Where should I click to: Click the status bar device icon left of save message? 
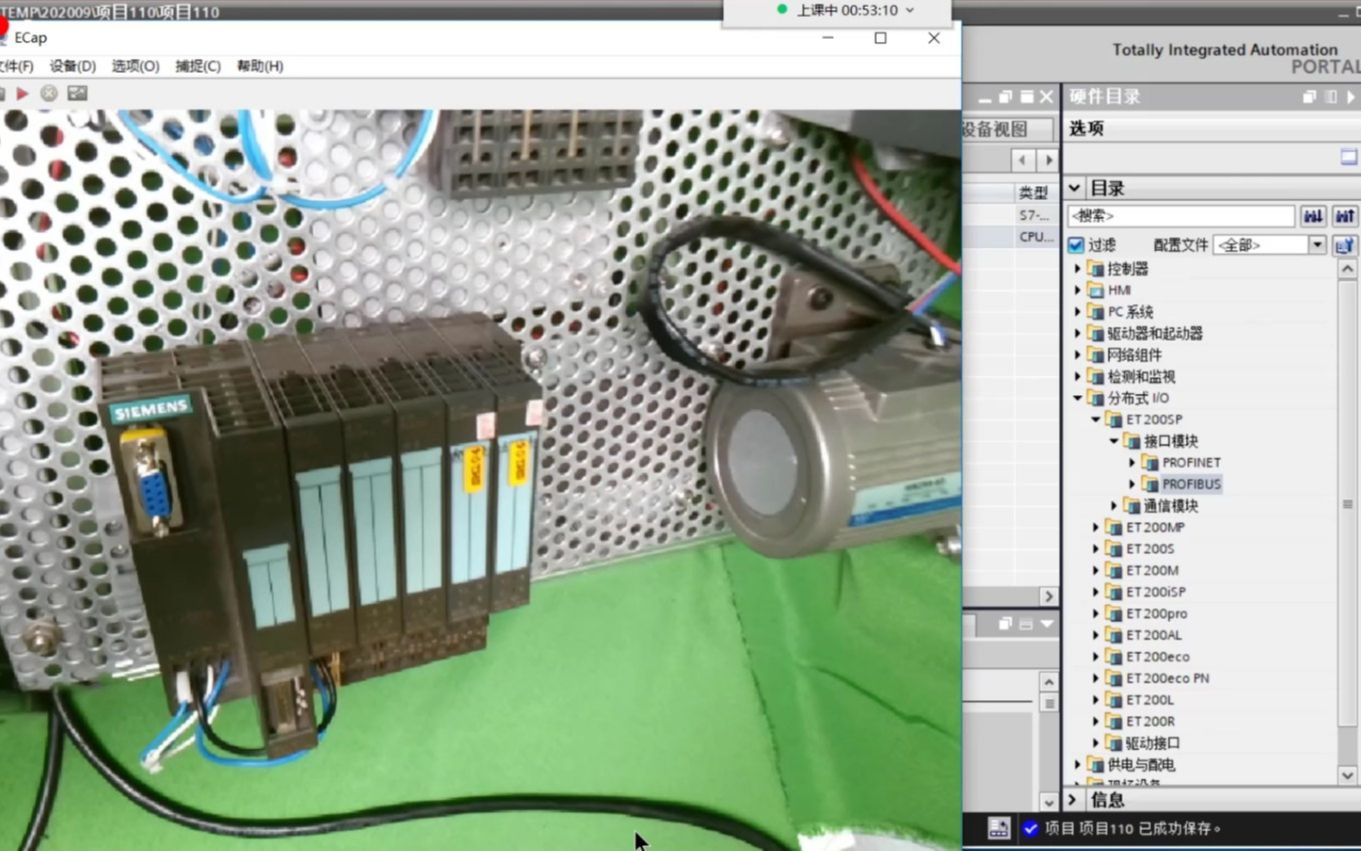(998, 828)
